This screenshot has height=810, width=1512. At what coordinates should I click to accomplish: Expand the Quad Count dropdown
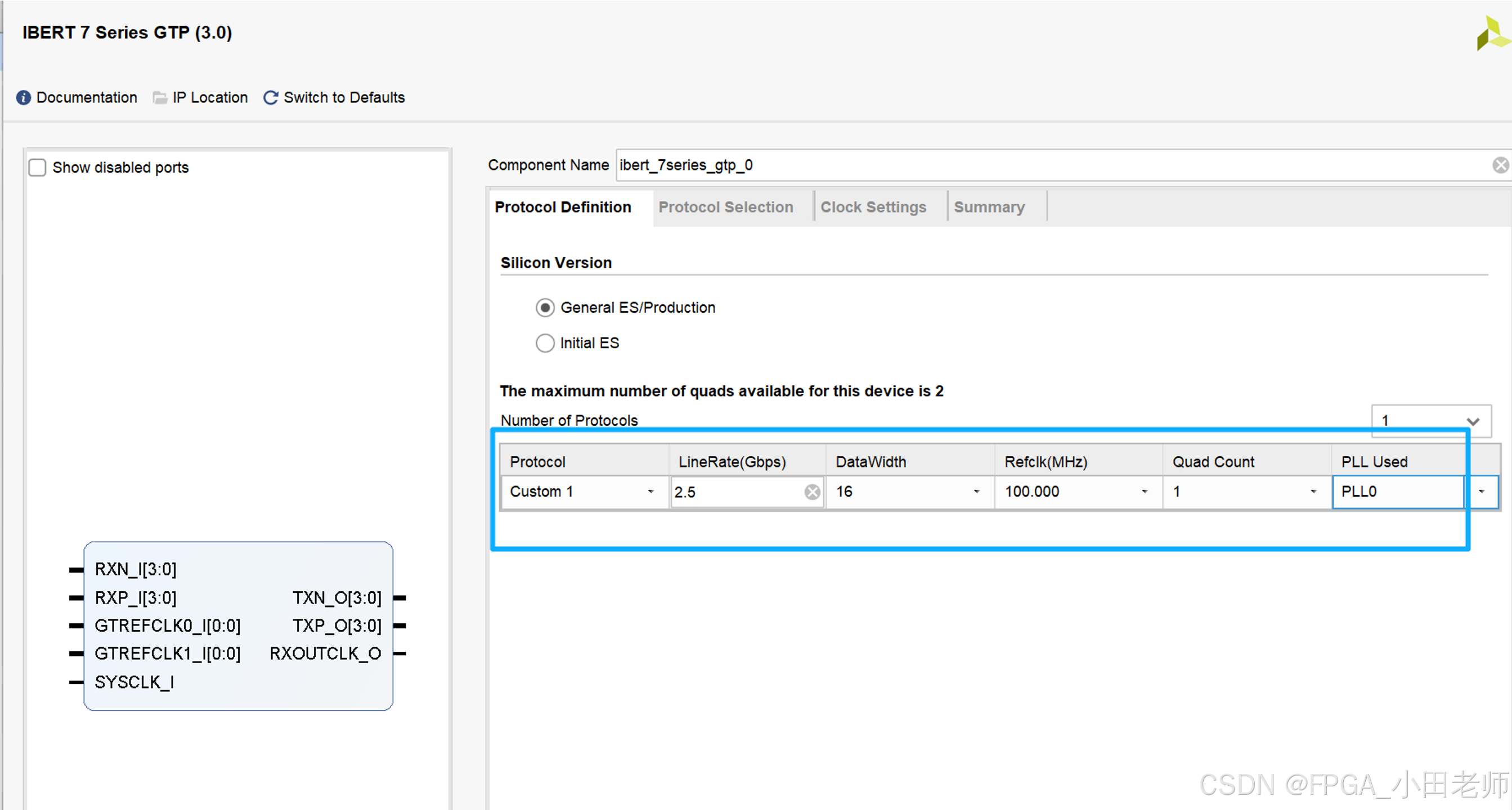pos(1313,492)
